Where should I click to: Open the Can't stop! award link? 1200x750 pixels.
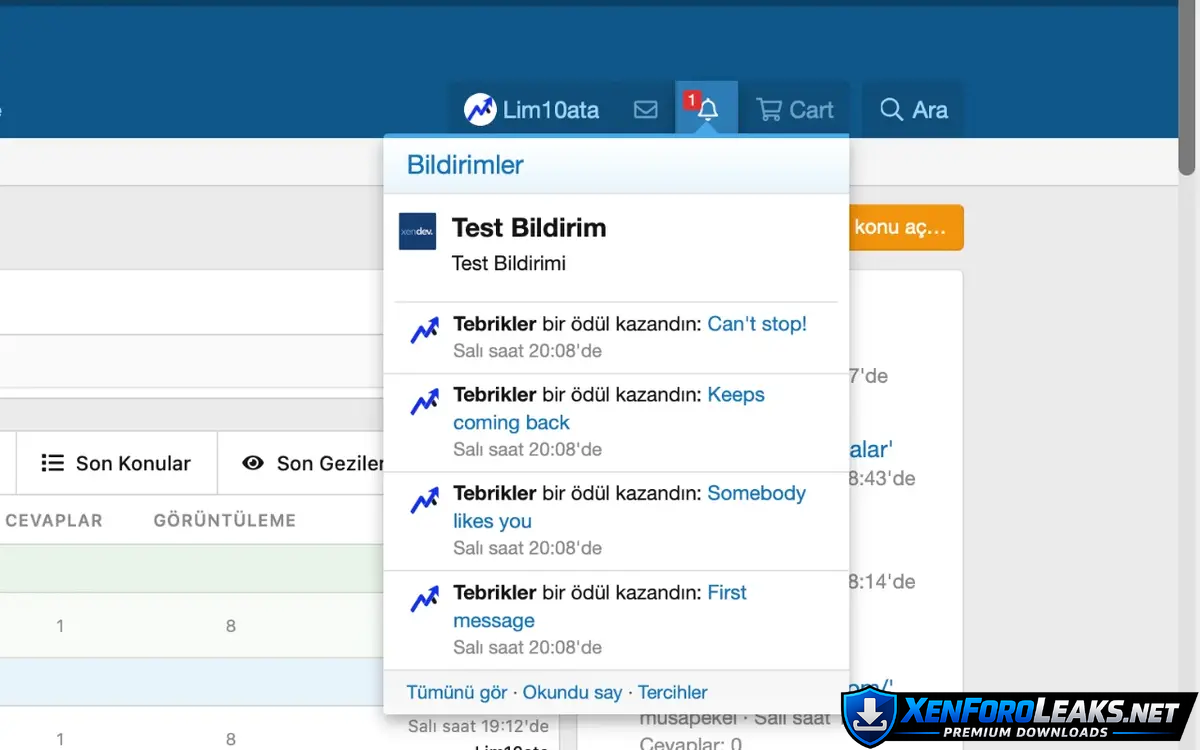(x=756, y=324)
